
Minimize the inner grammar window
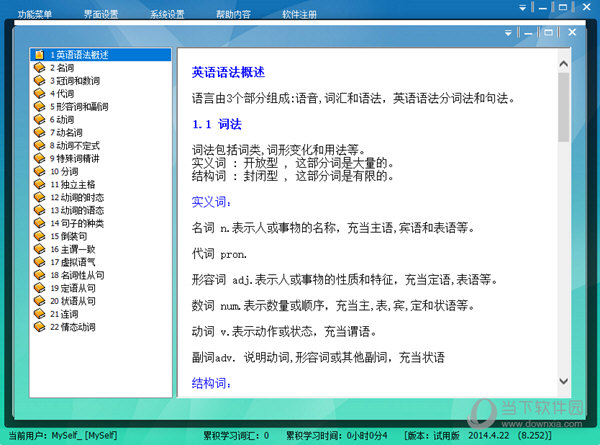click(528, 33)
